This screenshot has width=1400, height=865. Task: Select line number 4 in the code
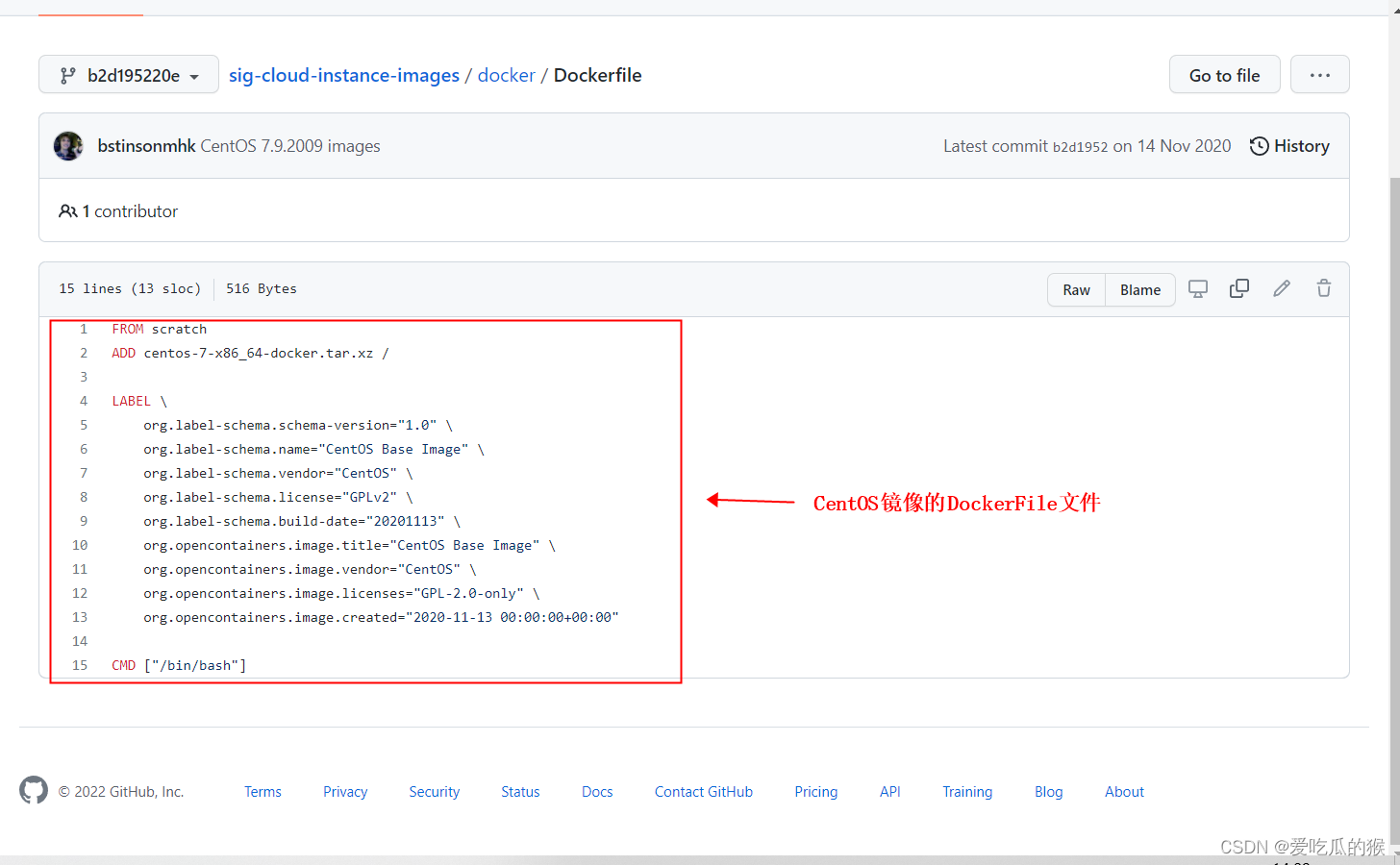pos(84,401)
